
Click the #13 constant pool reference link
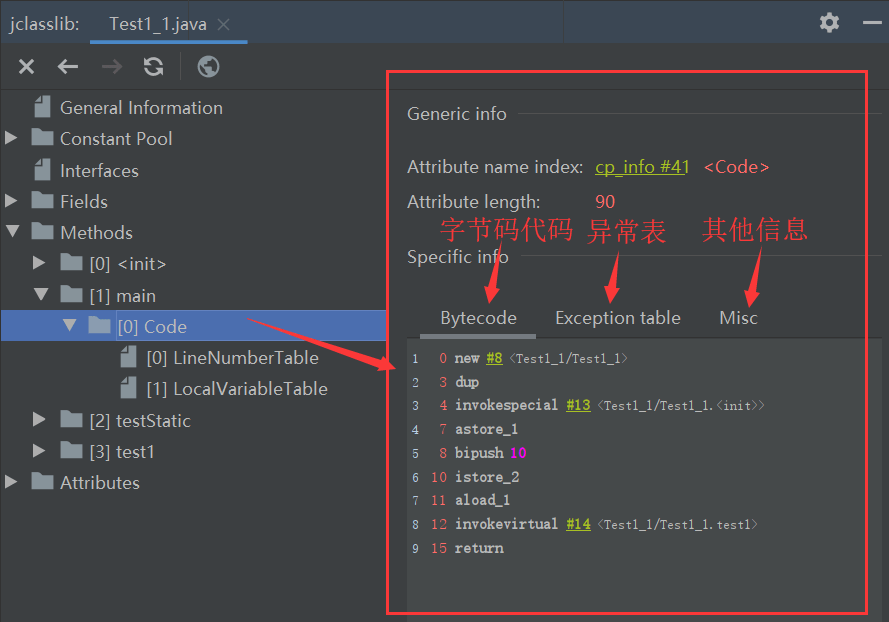pos(577,406)
